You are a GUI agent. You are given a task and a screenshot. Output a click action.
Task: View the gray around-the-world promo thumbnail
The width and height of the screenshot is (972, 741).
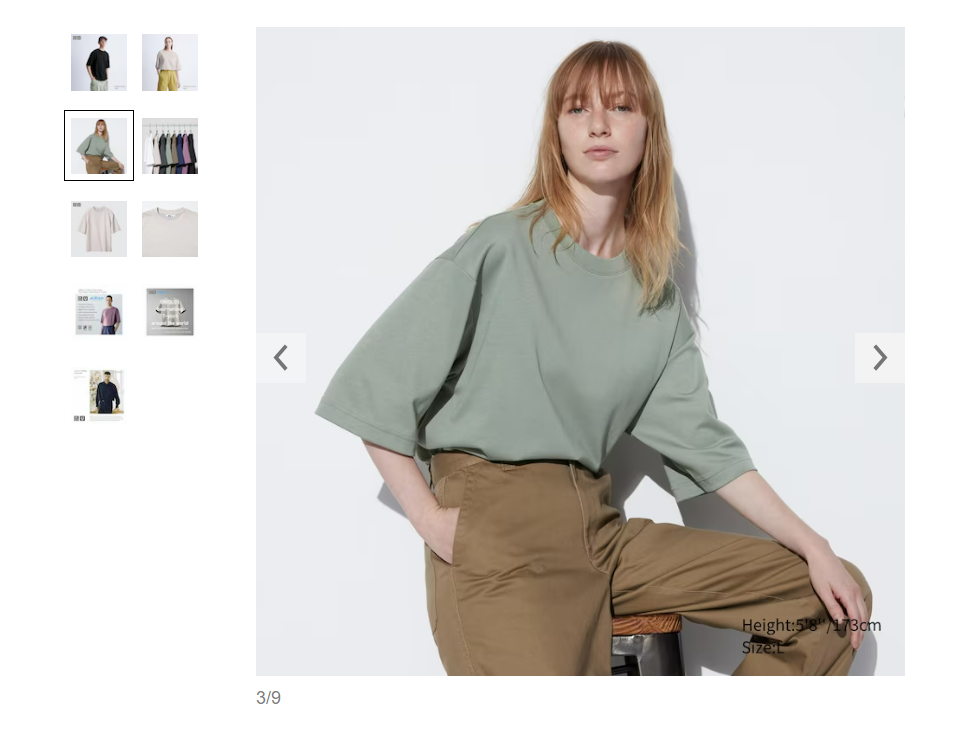coord(170,312)
